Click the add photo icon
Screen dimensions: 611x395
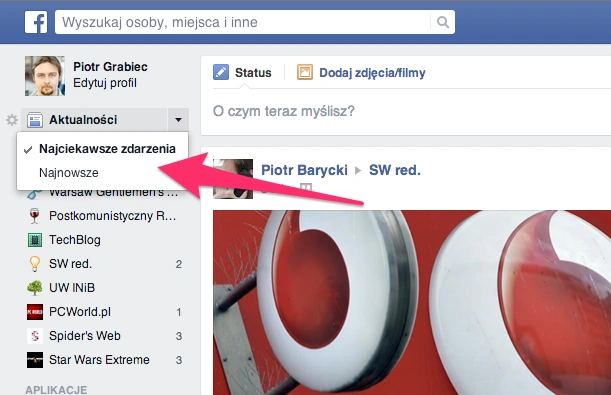click(x=305, y=72)
